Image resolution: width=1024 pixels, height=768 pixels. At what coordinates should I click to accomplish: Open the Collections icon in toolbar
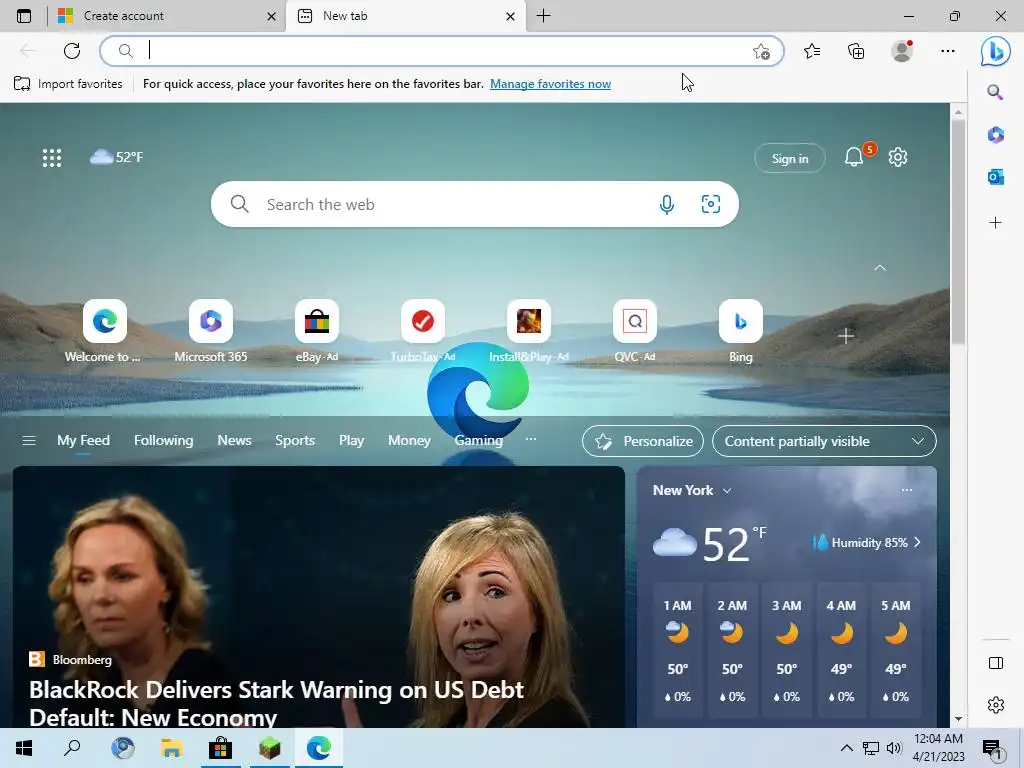856,51
